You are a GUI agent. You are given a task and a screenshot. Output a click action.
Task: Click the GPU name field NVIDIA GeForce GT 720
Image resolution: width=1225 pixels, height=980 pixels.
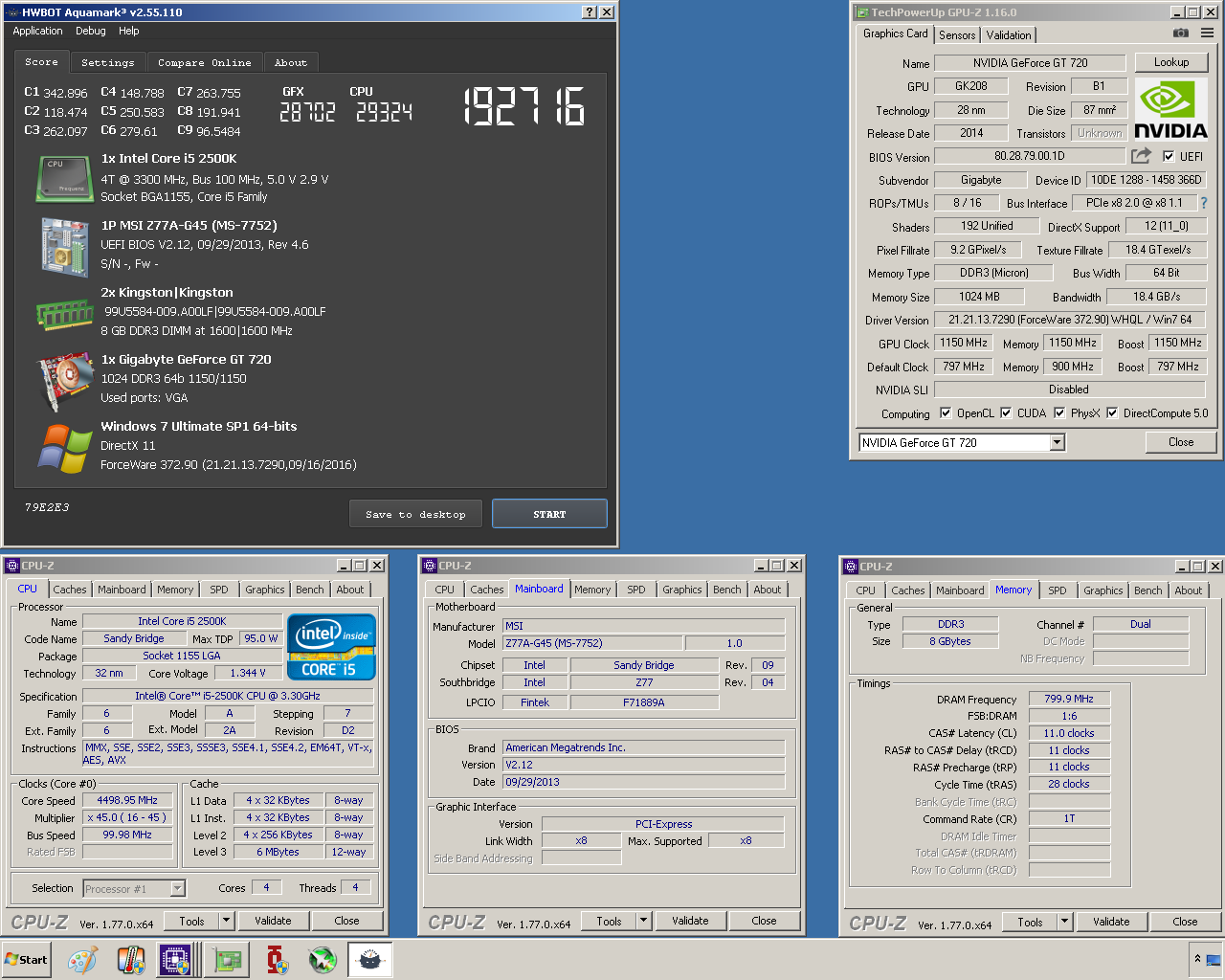tap(1030, 63)
